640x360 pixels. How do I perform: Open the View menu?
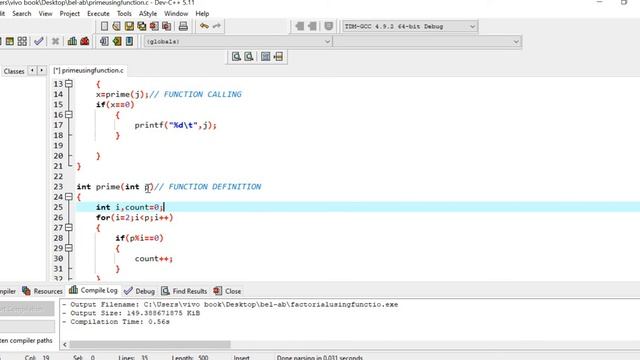(x=45, y=13)
